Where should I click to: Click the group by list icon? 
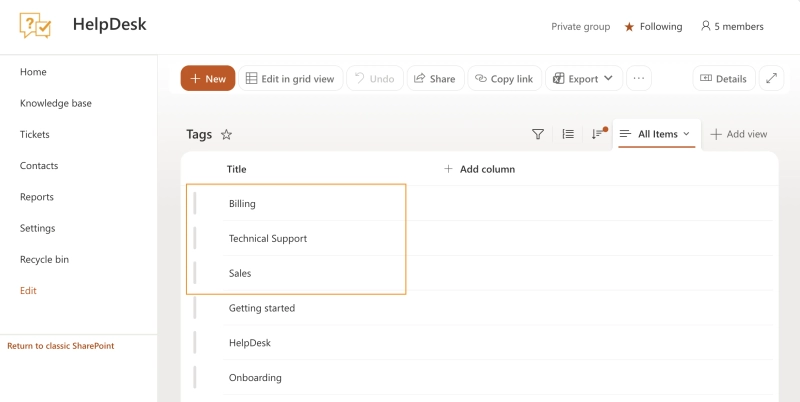click(x=568, y=134)
